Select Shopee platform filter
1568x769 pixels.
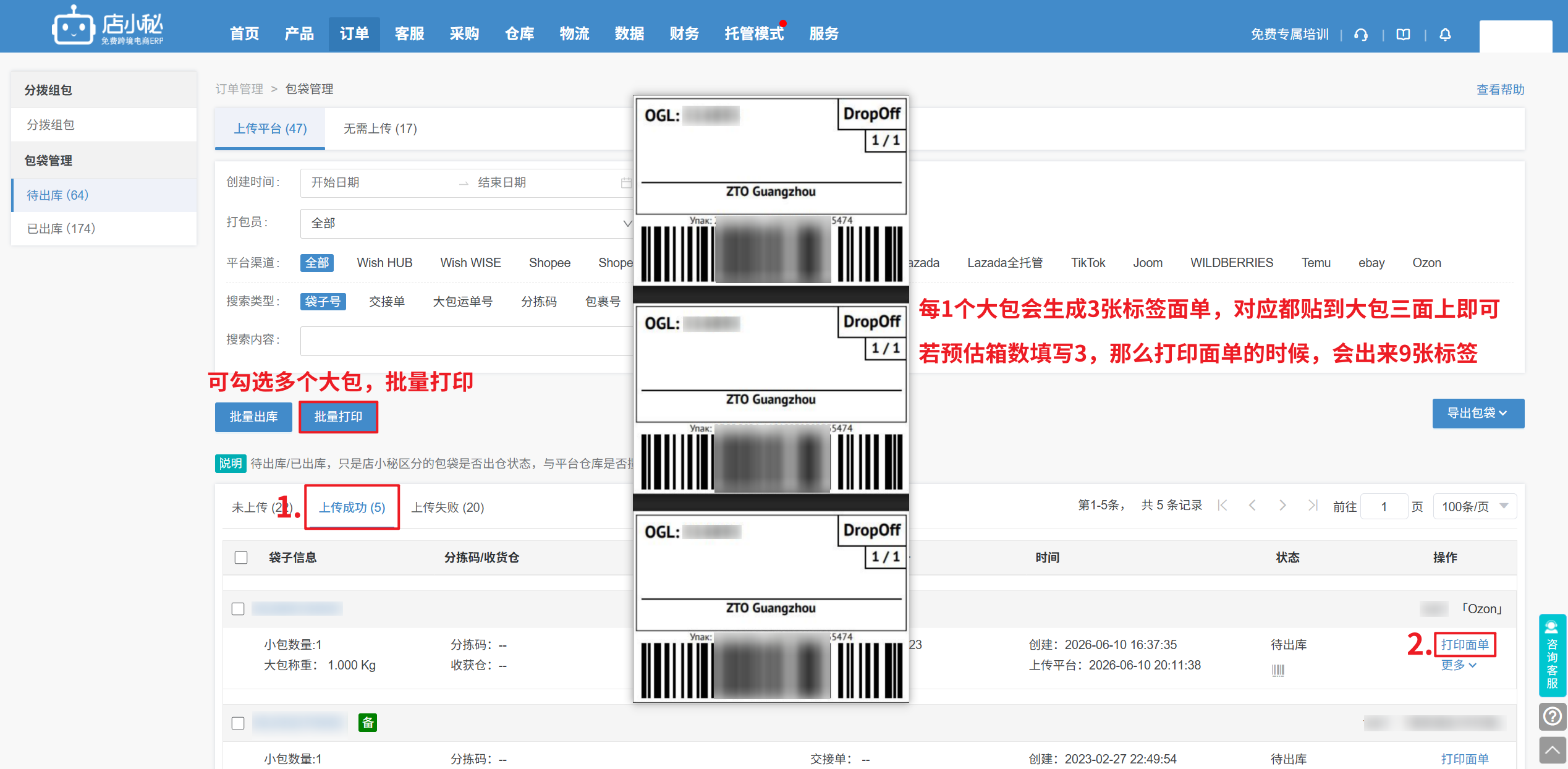549,263
